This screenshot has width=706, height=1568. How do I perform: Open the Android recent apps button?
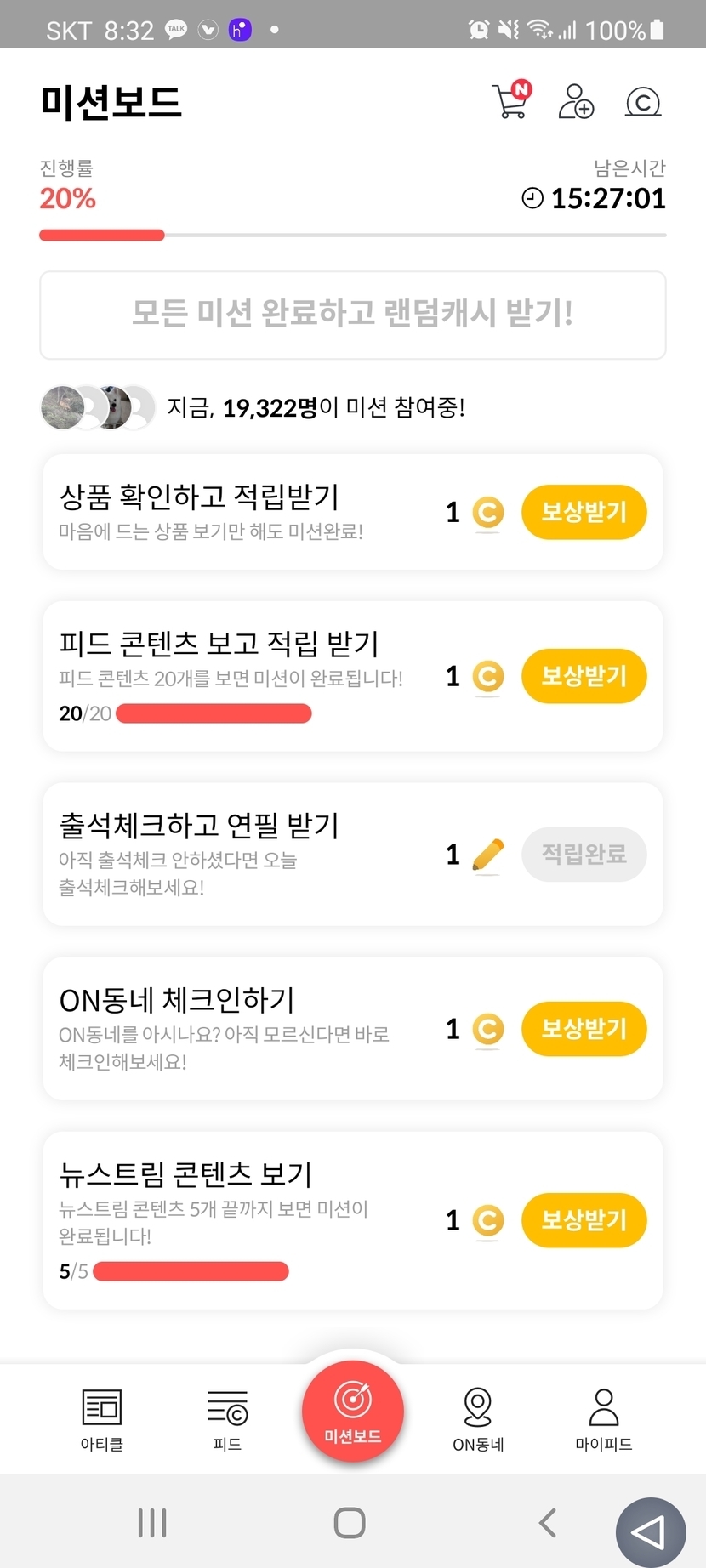tap(152, 1522)
